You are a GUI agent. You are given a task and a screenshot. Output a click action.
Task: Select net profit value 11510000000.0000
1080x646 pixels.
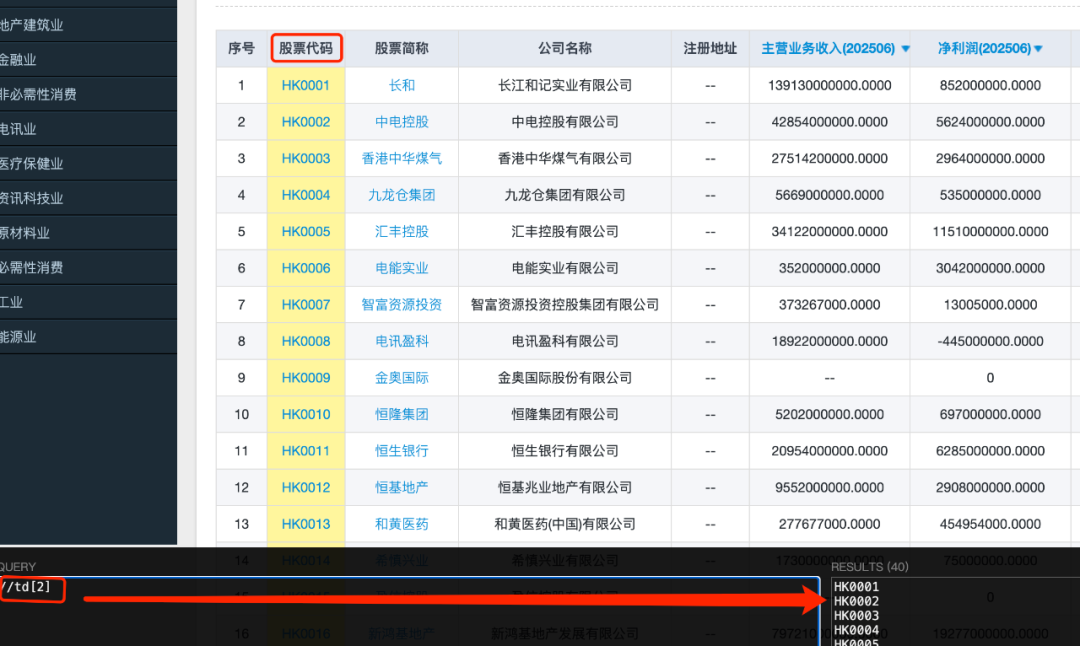pyautogui.click(x=990, y=231)
